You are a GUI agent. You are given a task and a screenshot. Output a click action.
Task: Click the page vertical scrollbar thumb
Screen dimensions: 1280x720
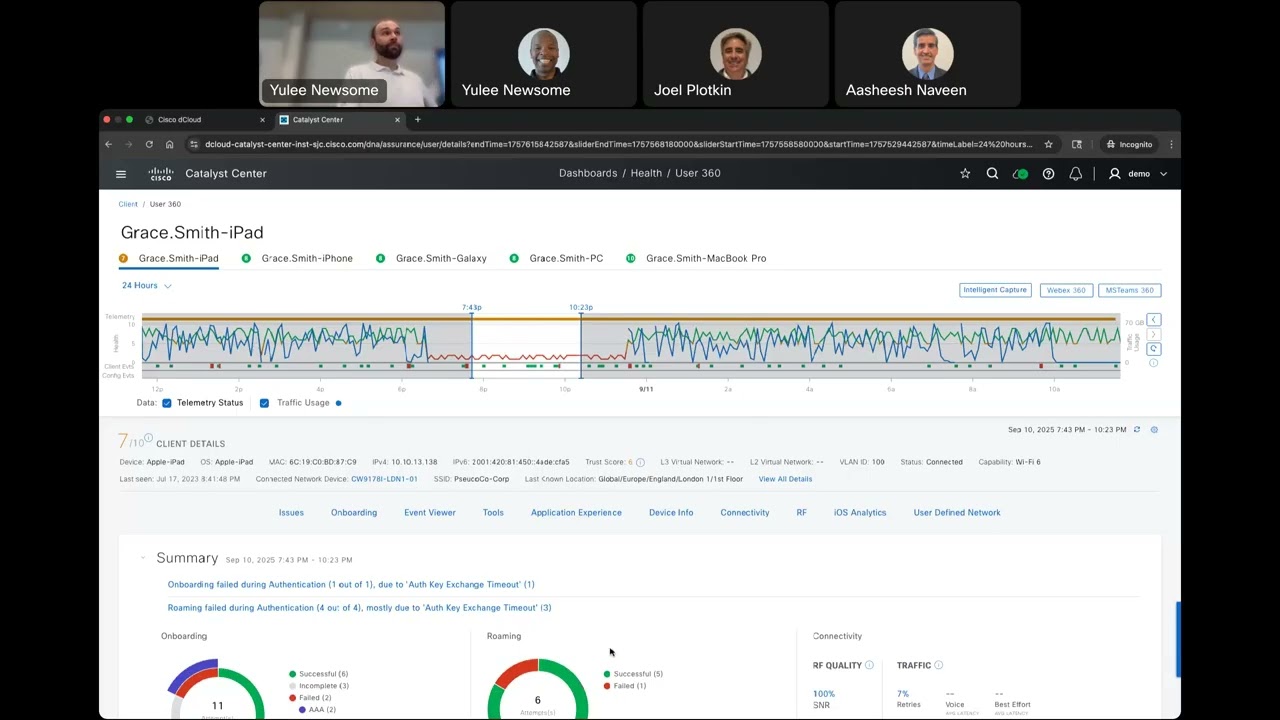pos(1178,640)
